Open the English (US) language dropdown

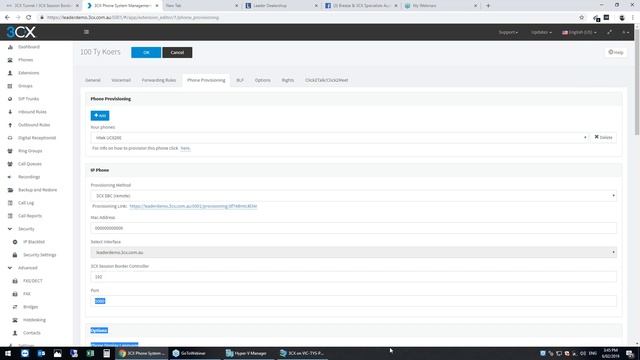(579, 32)
